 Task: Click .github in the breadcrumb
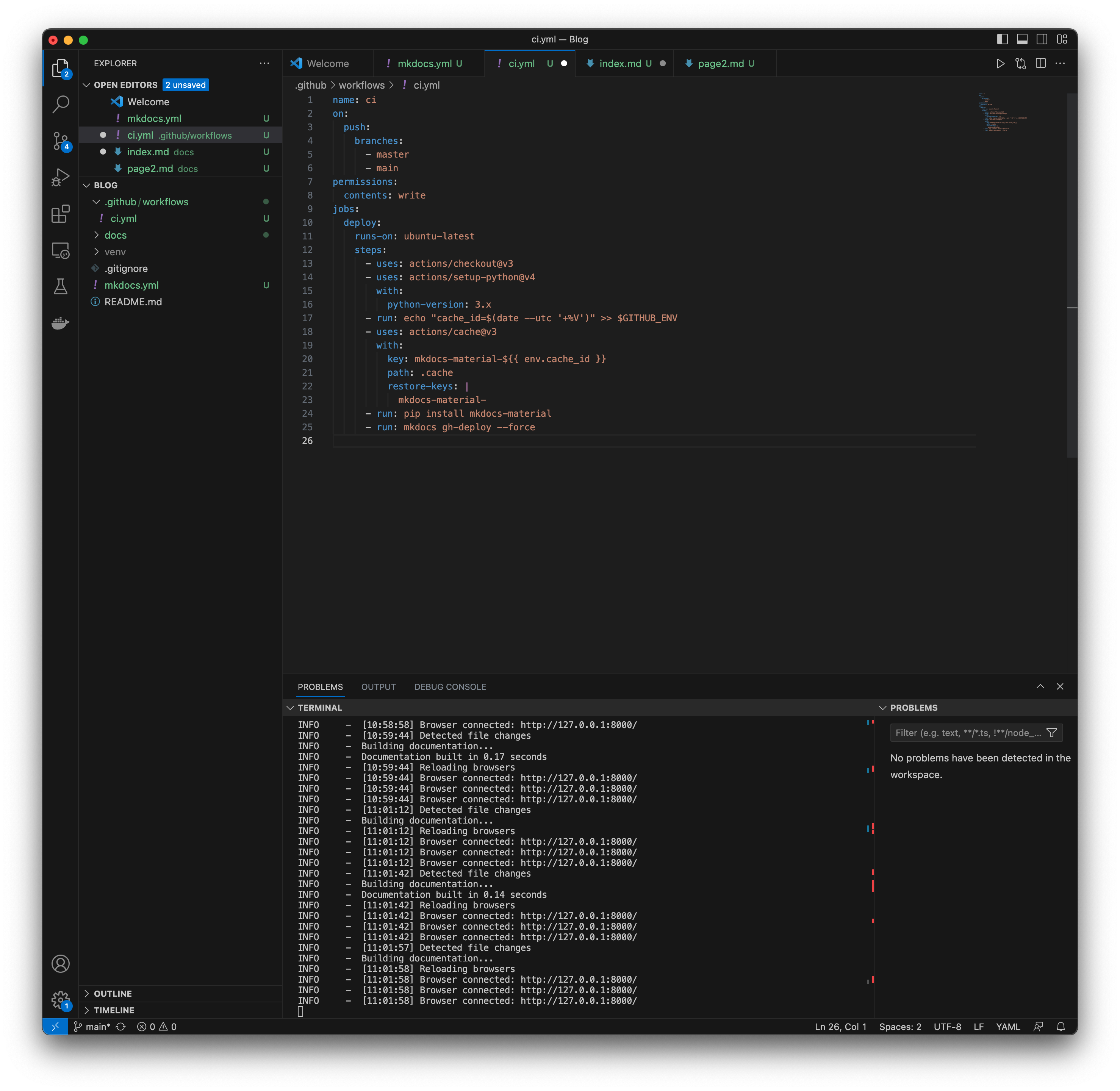[311, 85]
